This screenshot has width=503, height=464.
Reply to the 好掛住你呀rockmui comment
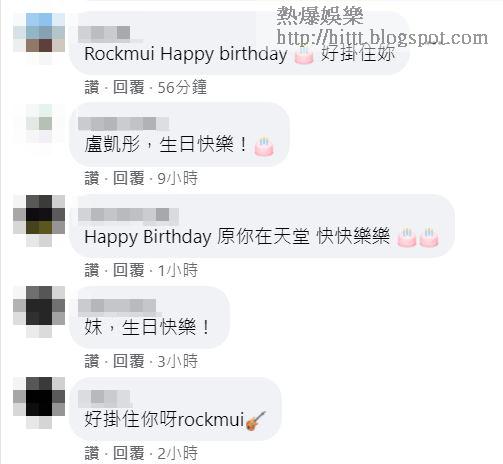pos(128,453)
